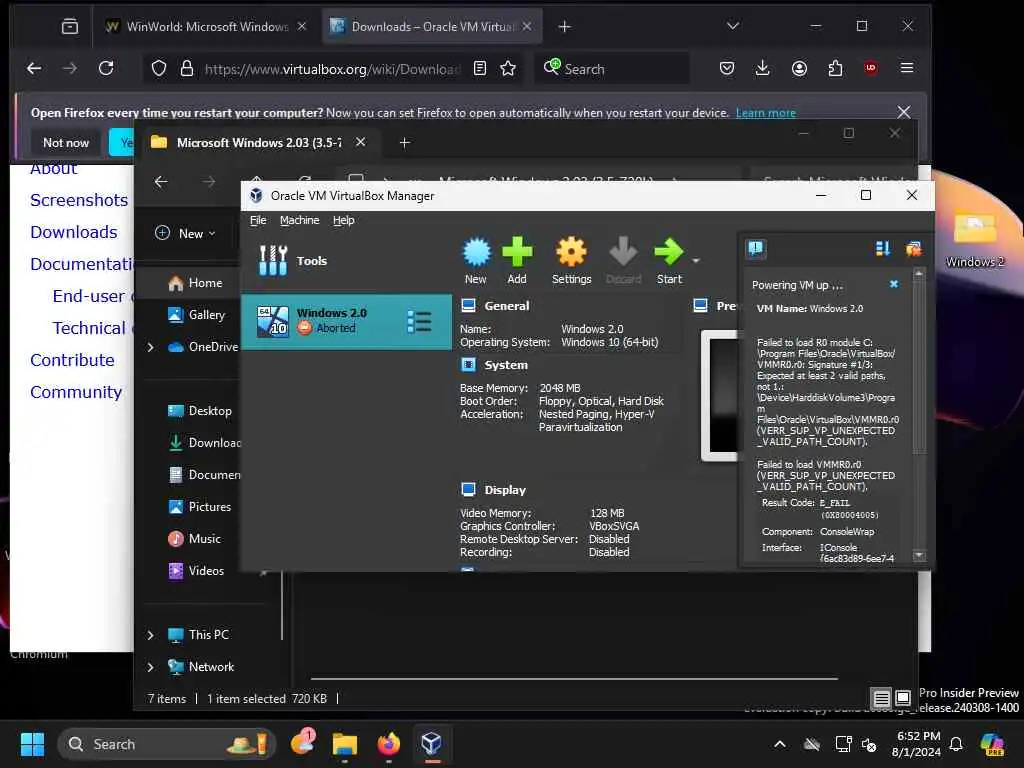Click Learn more link in Firefox banner
1024x768 pixels.
pyautogui.click(x=765, y=113)
